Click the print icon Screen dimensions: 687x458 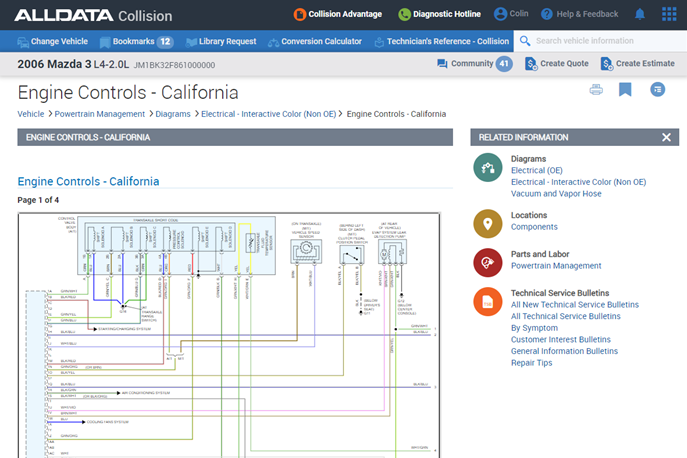596,90
